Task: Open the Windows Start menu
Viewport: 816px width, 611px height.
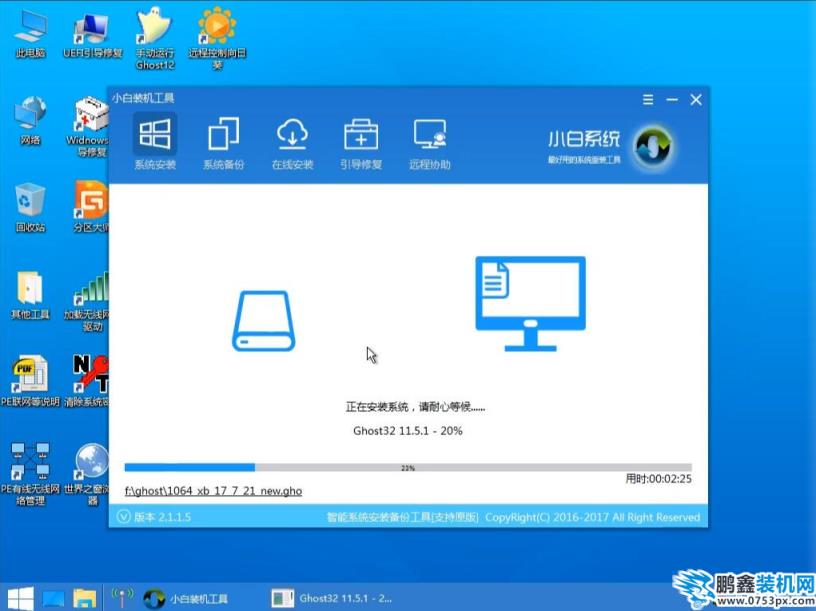Action: click(20, 598)
